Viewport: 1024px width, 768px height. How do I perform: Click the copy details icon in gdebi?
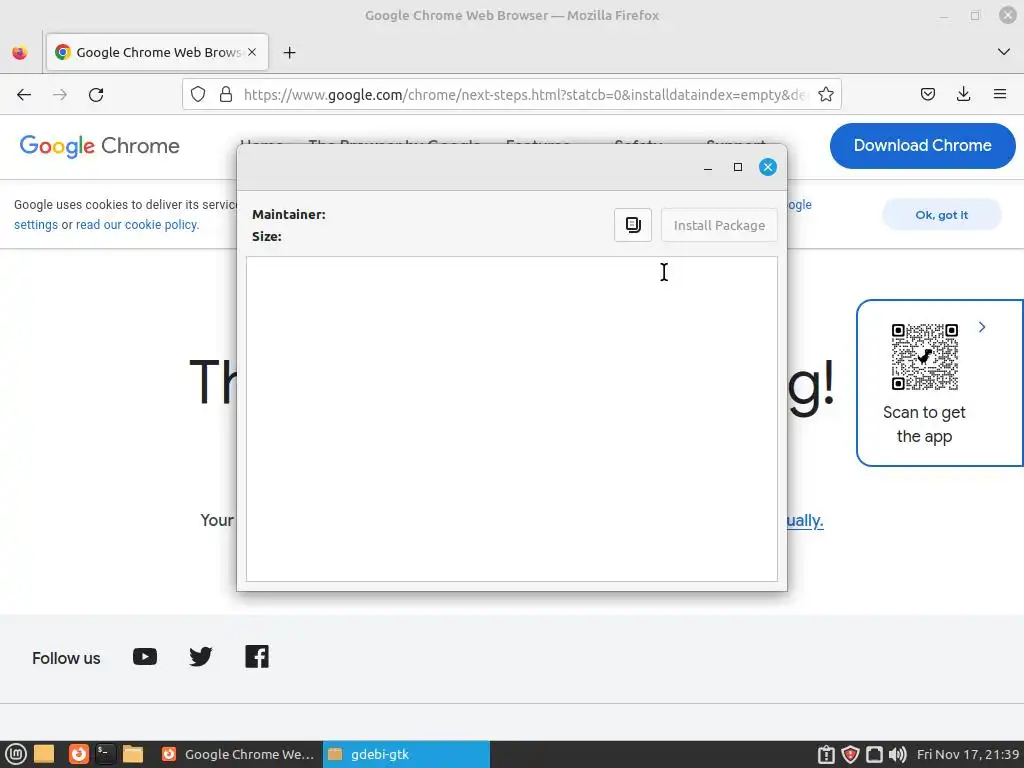pyautogui.click(x=633, y=225)
